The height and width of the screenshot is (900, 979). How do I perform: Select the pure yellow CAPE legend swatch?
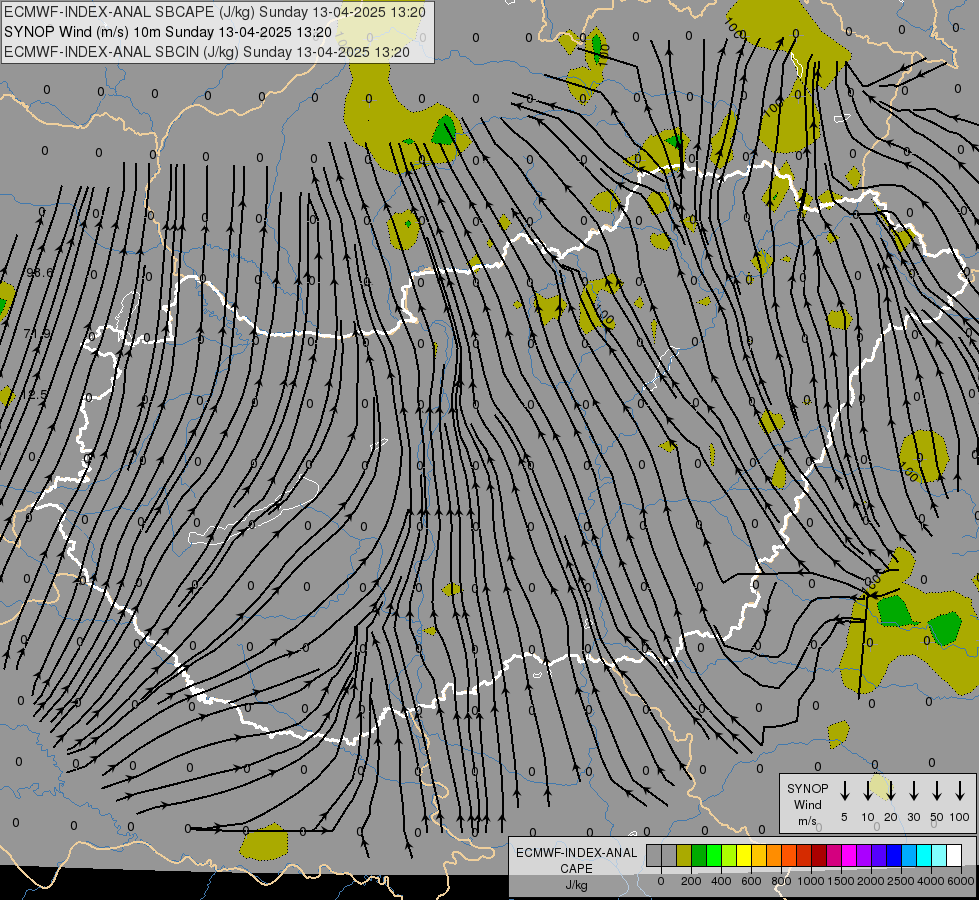tap(744, 855)
